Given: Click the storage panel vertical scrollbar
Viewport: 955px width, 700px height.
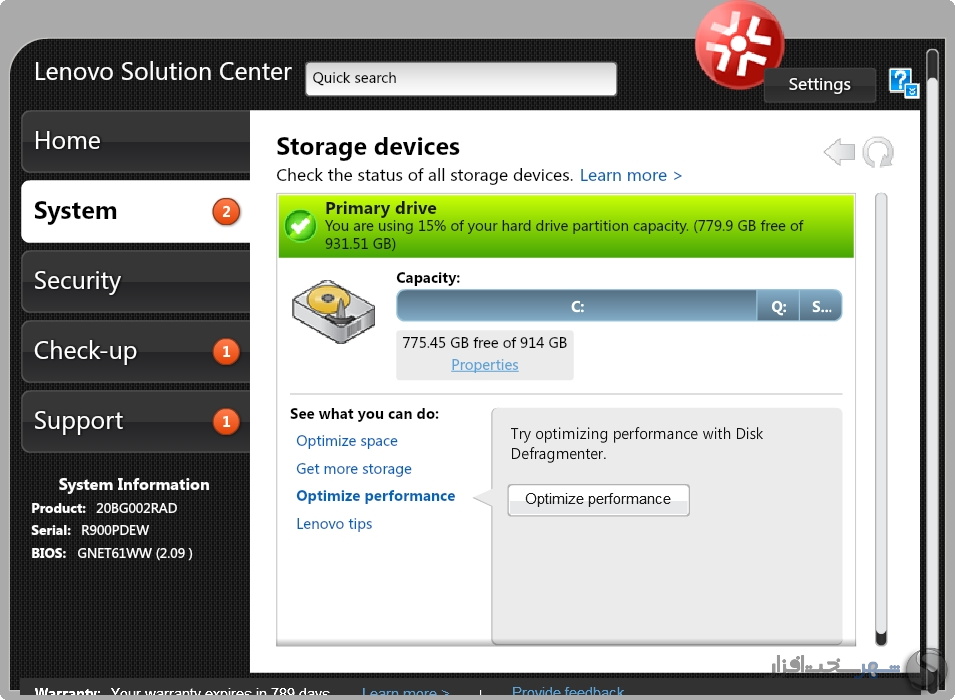Looking at the screenshot, I should [881, 419].
